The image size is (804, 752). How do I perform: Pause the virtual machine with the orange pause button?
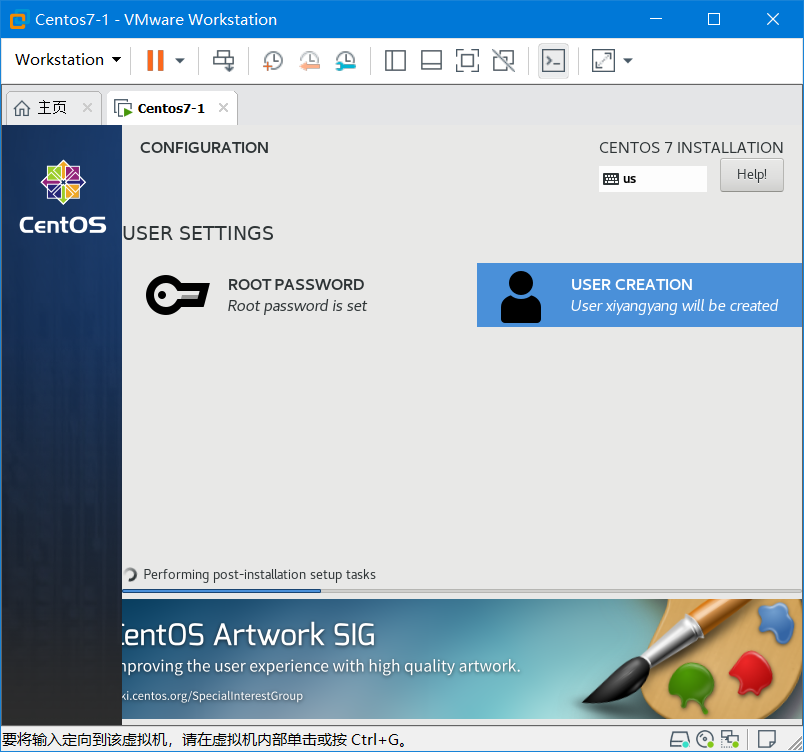pyautogui.click(x=155, y=60)
